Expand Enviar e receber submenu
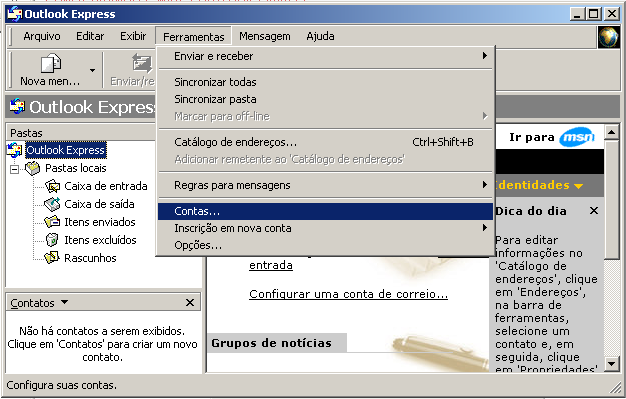This screenshot has width=626, height=399. 325,56
